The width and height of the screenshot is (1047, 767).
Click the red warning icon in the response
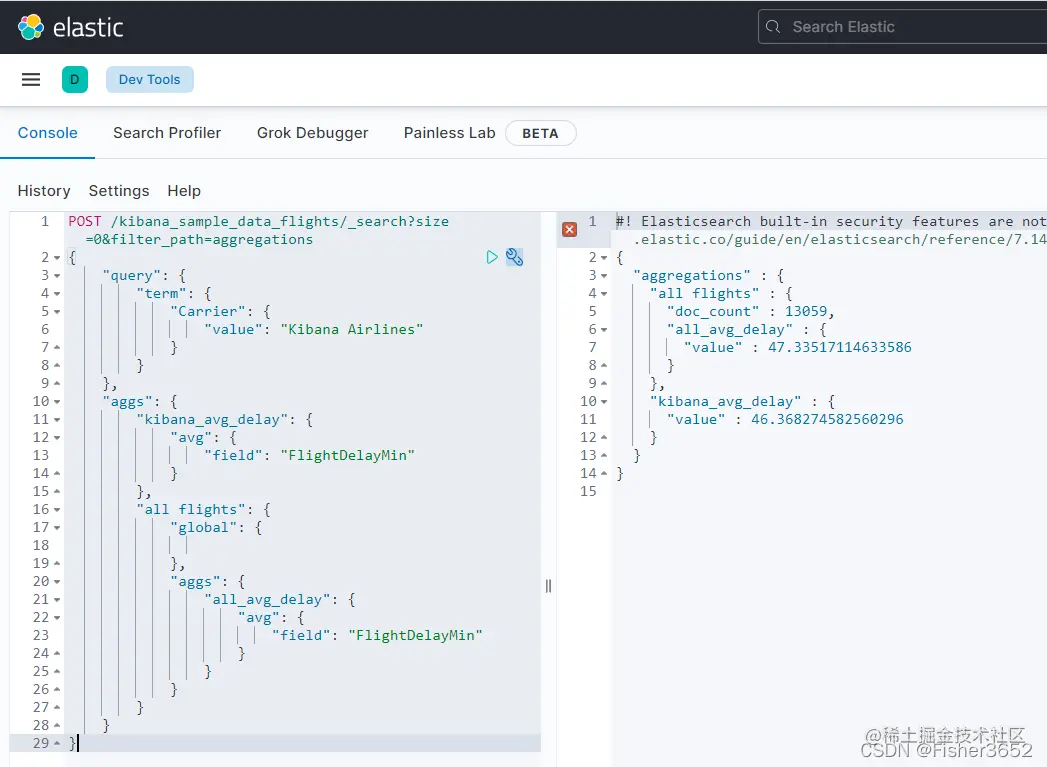[570, 230]
